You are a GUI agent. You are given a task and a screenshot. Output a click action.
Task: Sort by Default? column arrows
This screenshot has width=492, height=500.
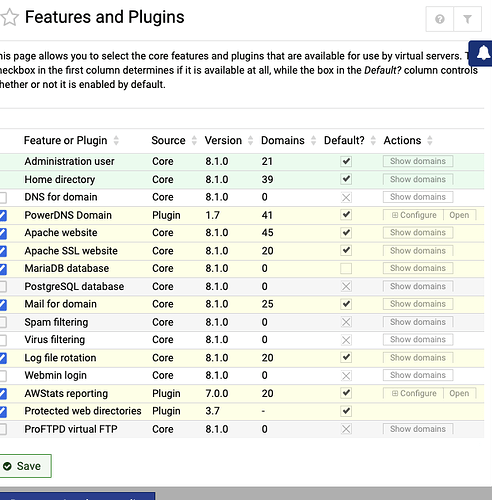[373, 140]
